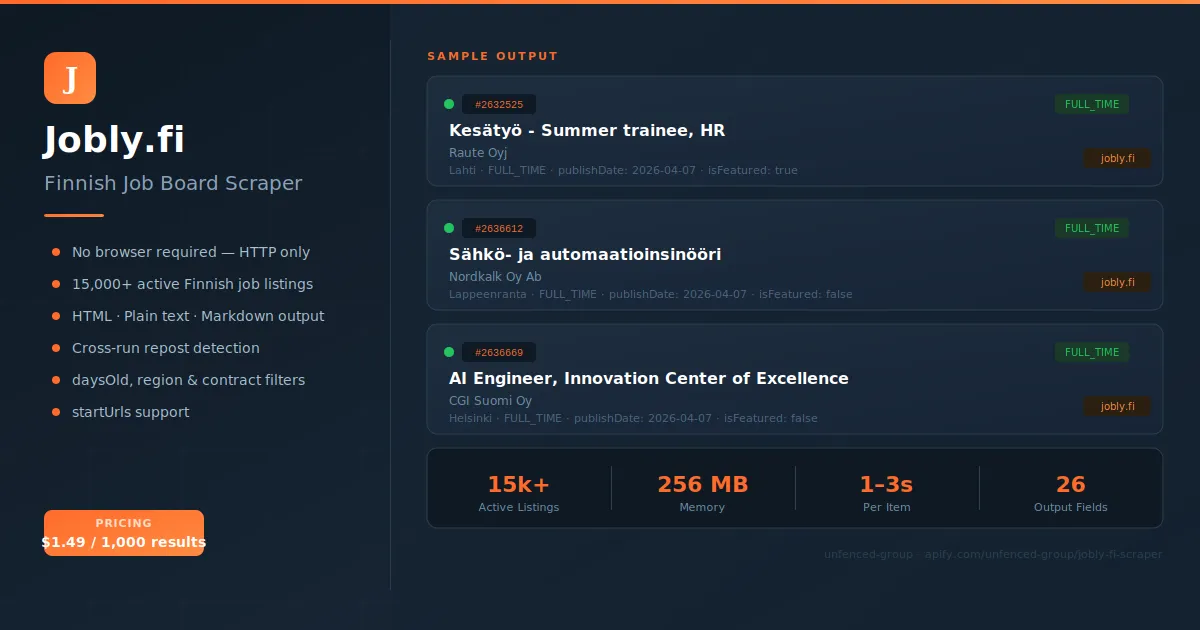Click the FULL_TIME tag on the Kesätyö card

(x=1091, y=104)
